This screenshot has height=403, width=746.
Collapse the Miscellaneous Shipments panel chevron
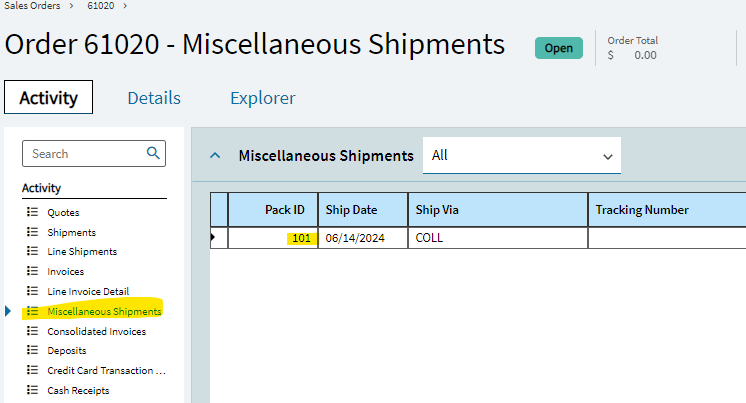[215, 156]
